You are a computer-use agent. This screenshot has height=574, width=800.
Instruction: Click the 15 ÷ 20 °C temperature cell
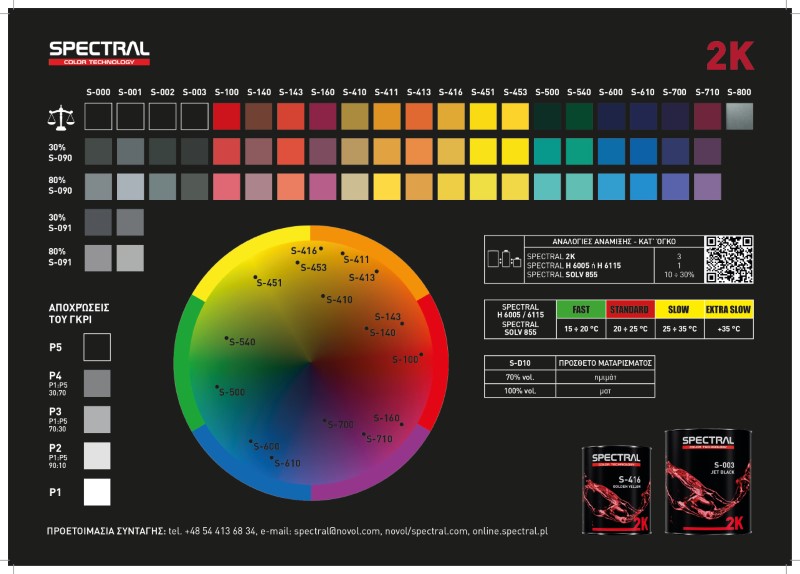coord(581,329)
